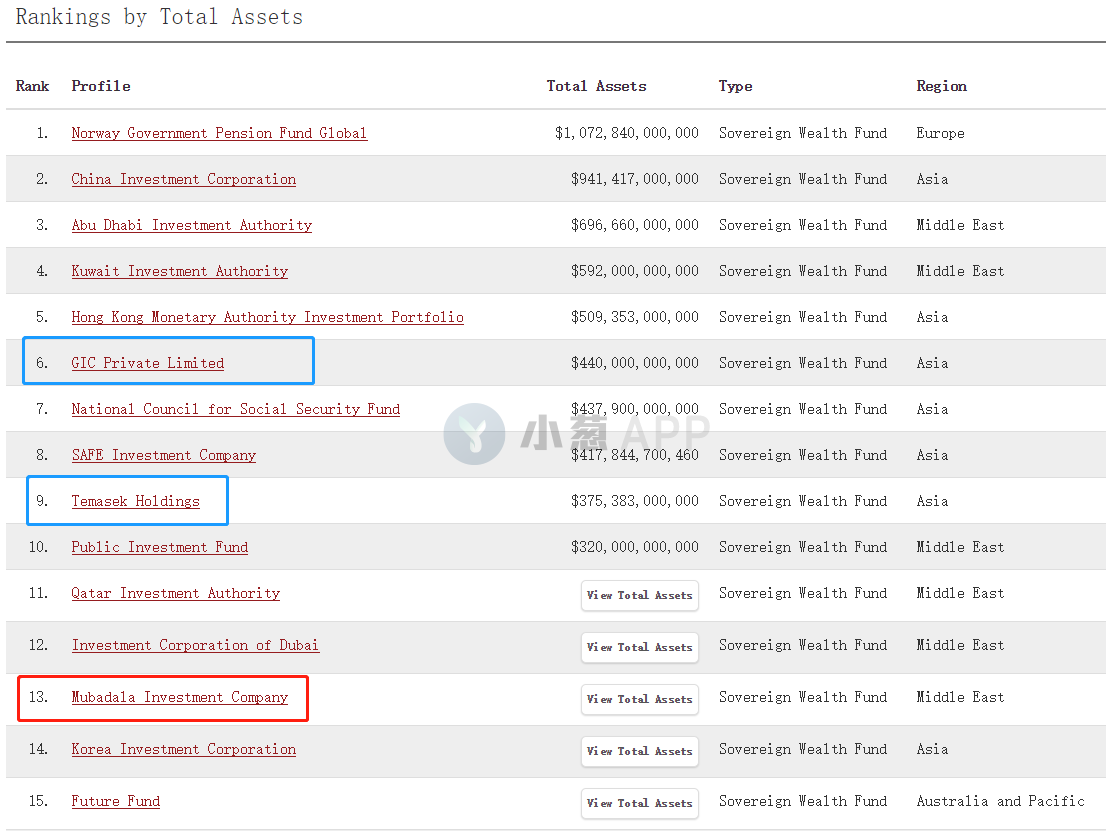1113x831 pixels.
Task: Click the Kuwait Investment Authority link
Action: pyautogui.click(x=180, y=272)
